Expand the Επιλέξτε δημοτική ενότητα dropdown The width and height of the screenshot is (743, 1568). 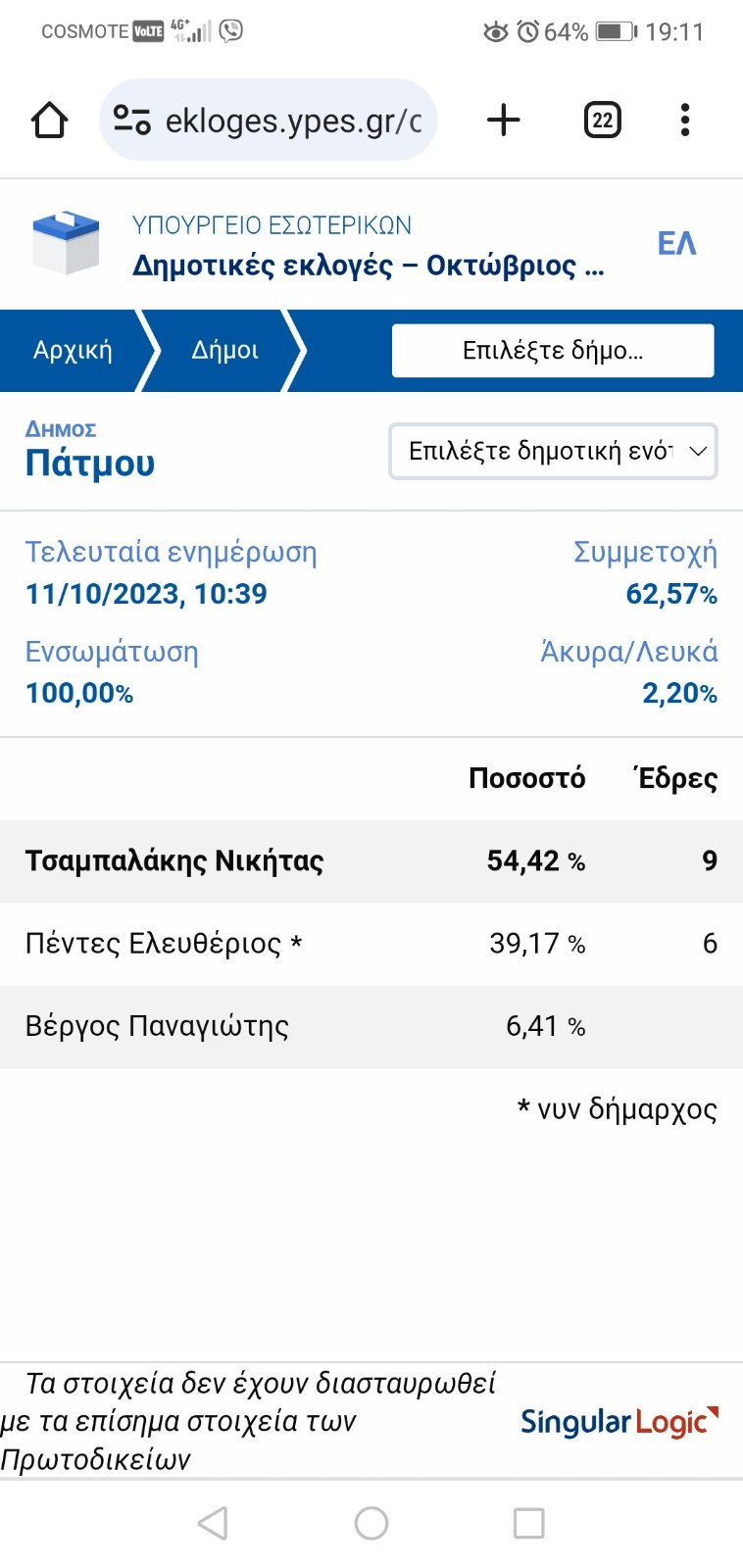point(553,451)
